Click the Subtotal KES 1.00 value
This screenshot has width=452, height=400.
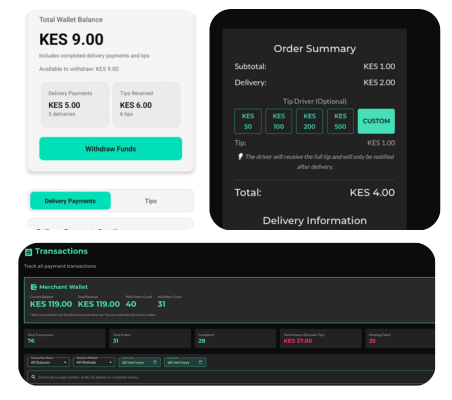click(379, 66)
